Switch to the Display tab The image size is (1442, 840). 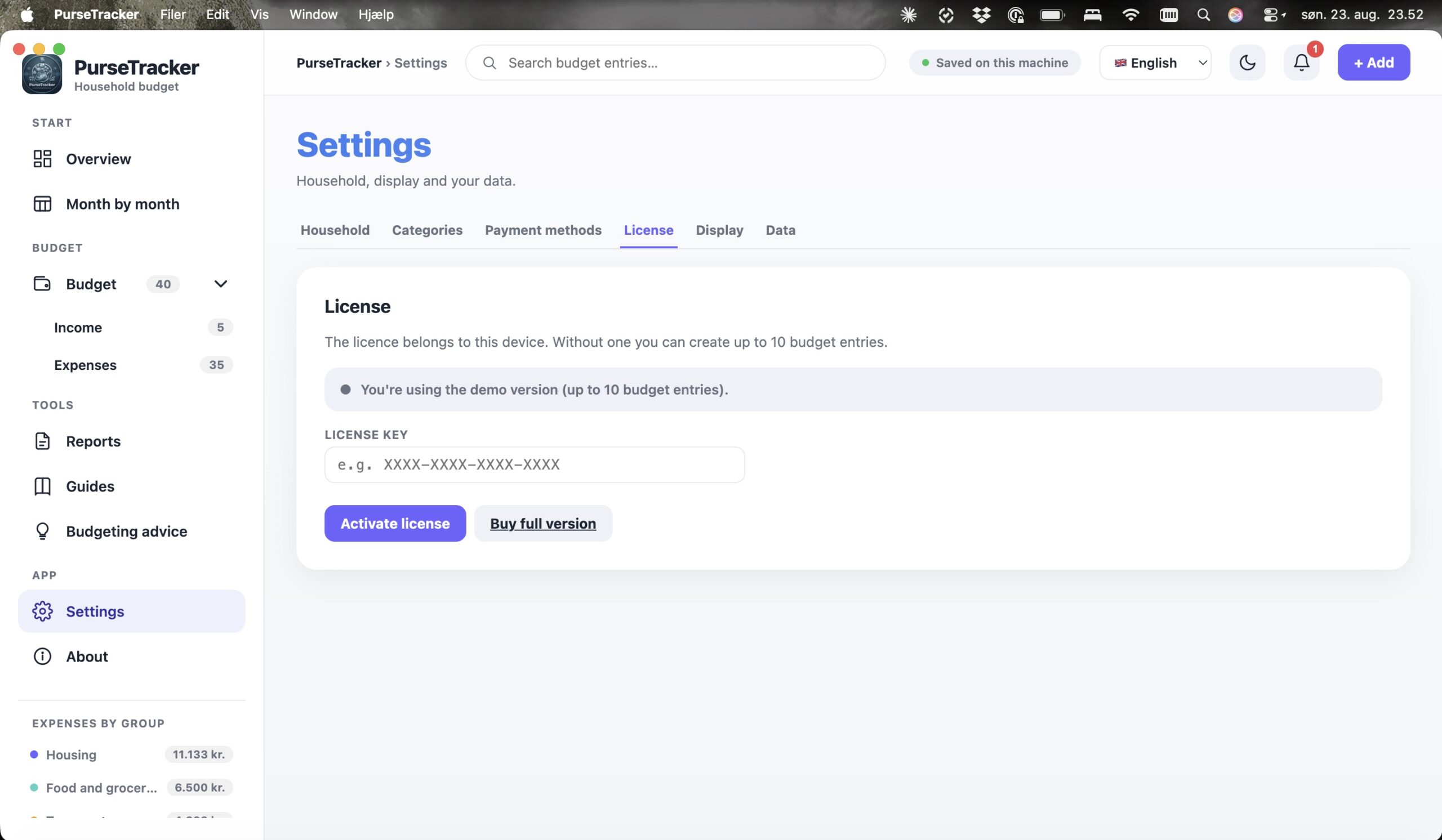pos(719,230)
